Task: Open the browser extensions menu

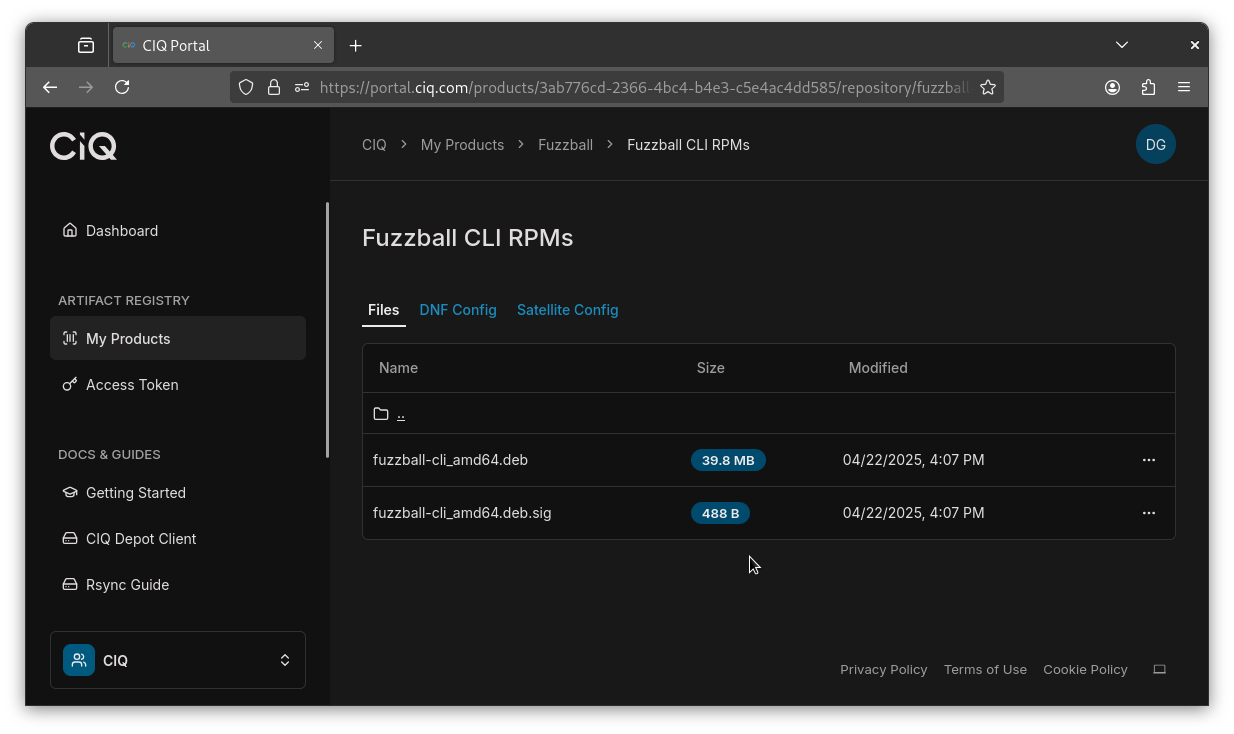Action: tap(1148, 87)
